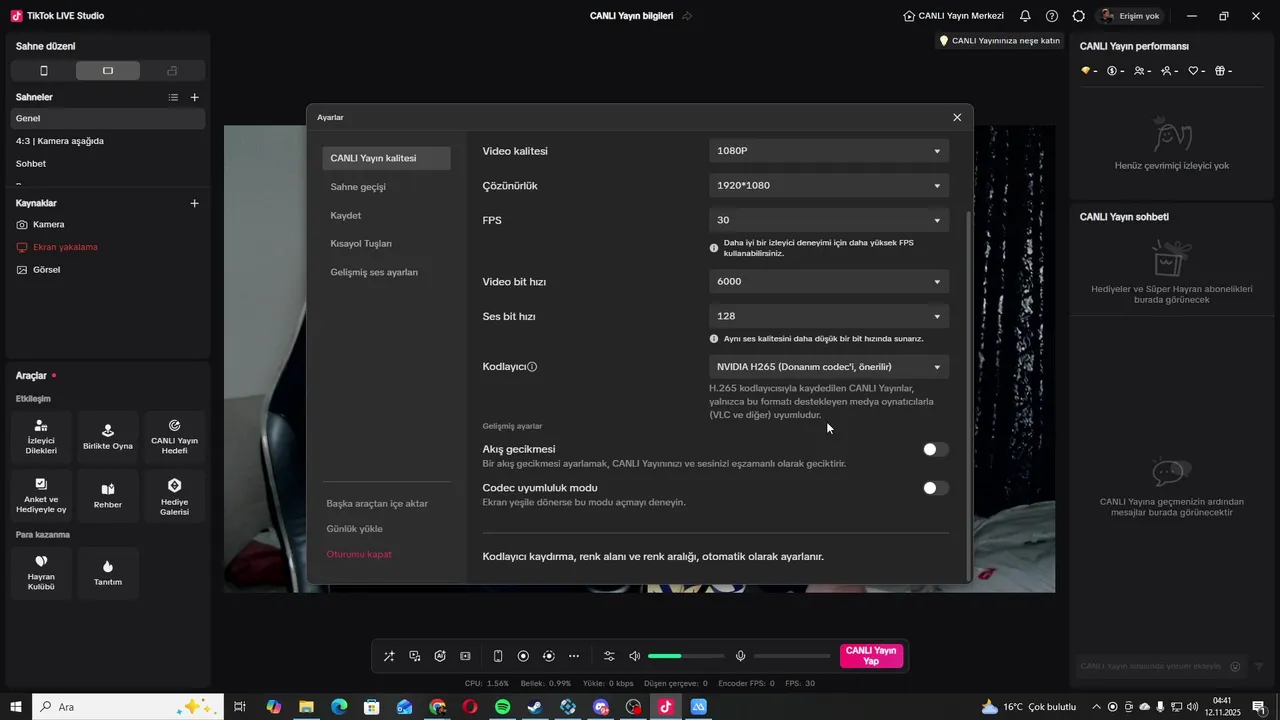Viewport: 1280px width, 720px height.
Task: Click the AI hexagon icon in bottom toolbar
Action: (440, 656)
